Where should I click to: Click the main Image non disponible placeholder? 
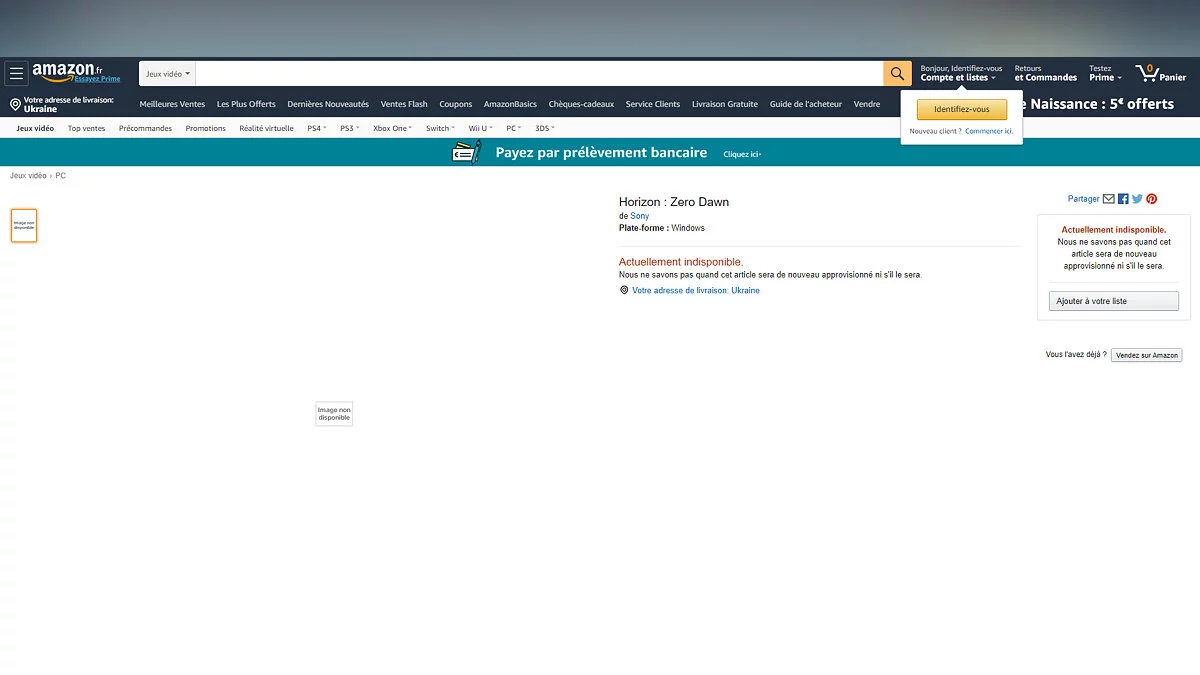(x=334, y=413)
